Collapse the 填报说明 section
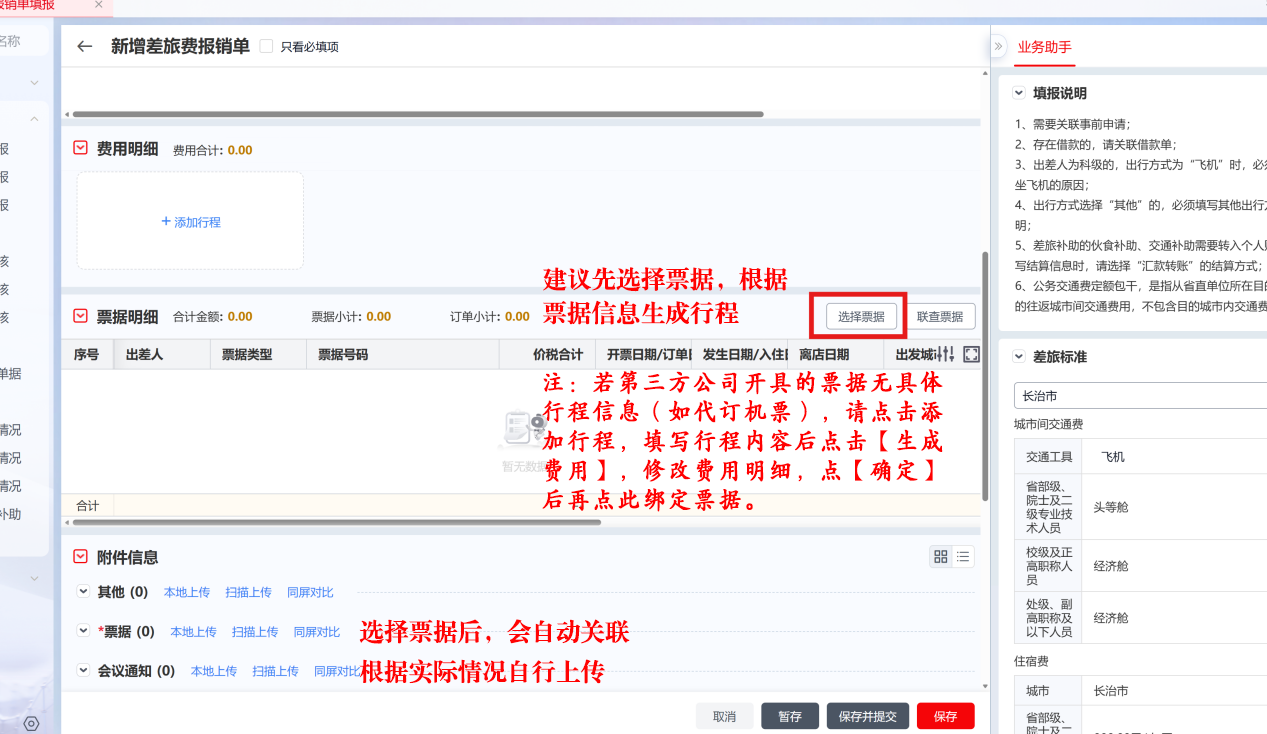The image size is (1267, 734). [x=1019, y=93]
